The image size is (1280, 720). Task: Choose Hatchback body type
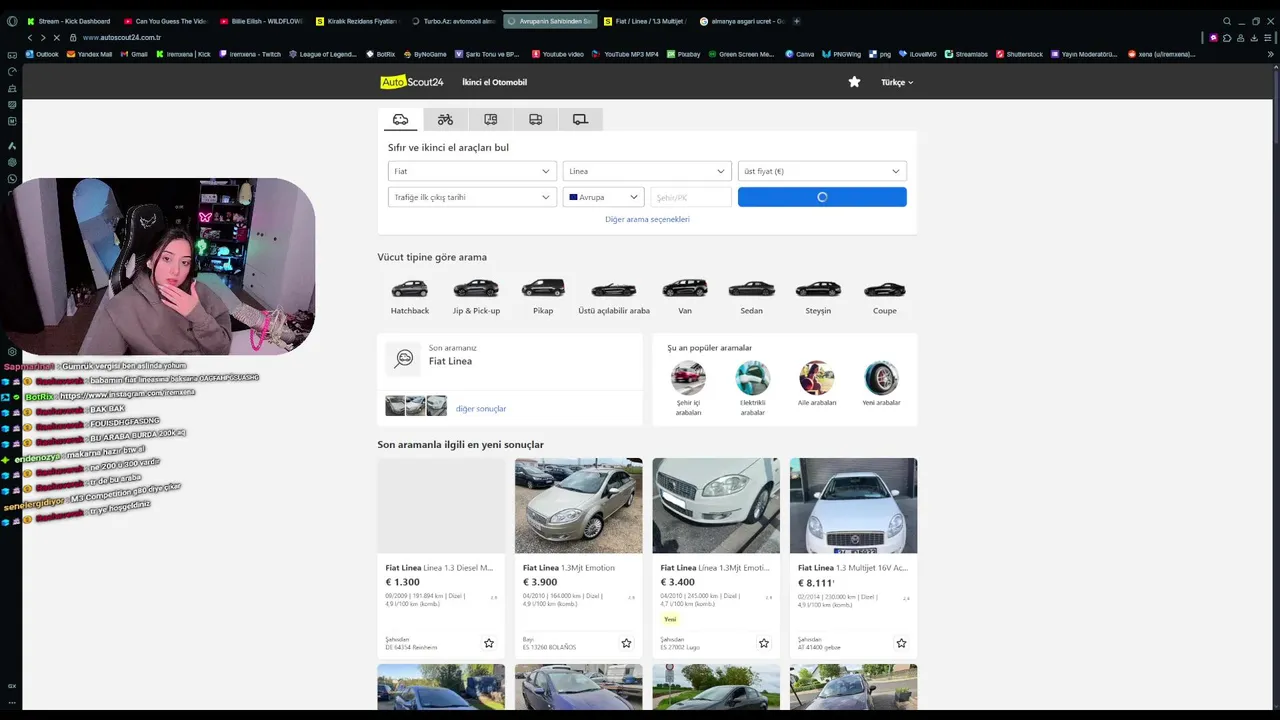(409, 297)
